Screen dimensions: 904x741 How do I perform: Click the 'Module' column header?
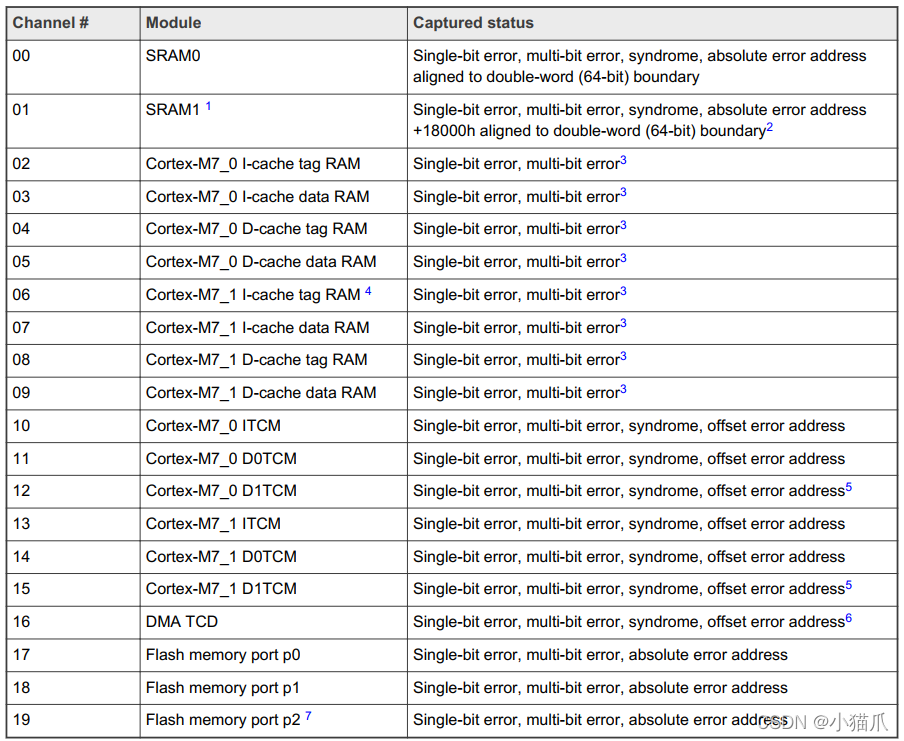[x=273, y=23]
